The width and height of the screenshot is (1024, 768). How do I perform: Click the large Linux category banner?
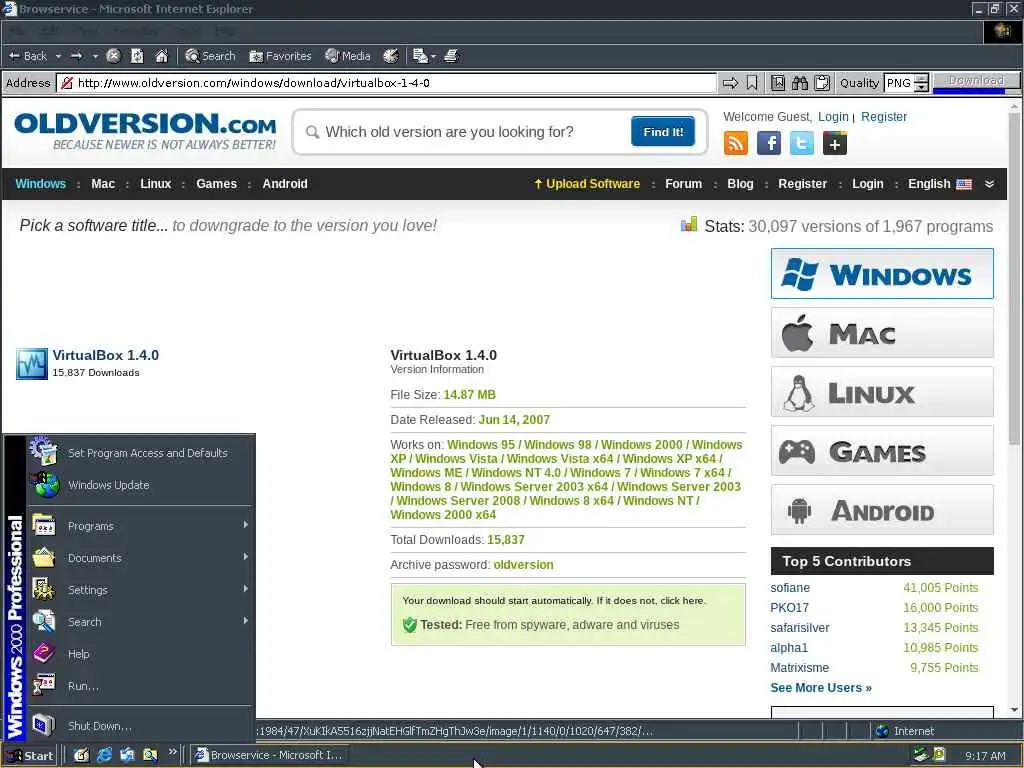point(882,392)
